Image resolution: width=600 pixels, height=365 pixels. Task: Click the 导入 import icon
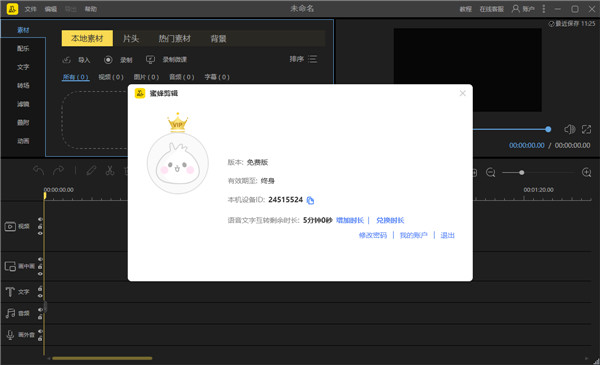click(67, 60)
